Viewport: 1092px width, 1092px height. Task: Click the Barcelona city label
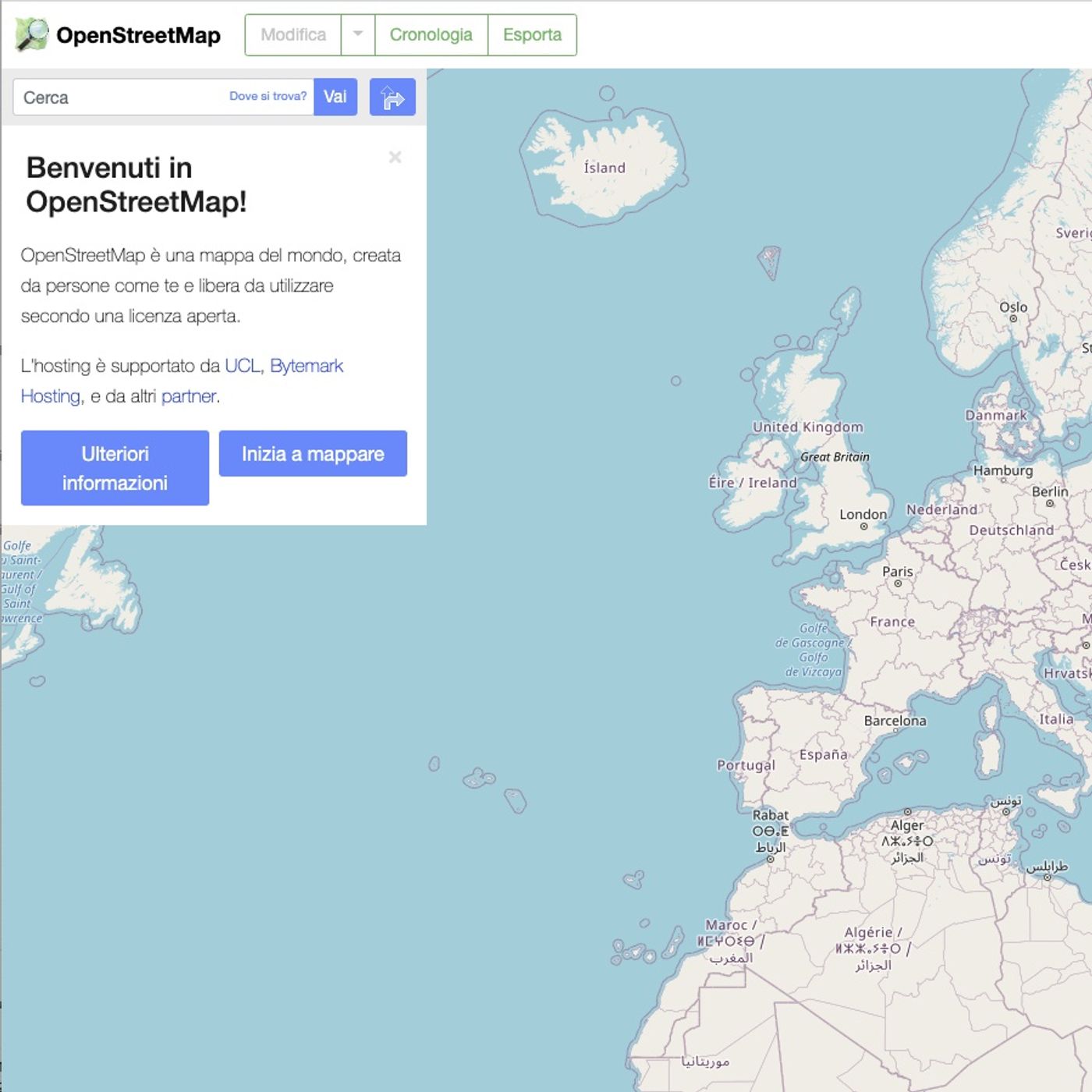click(895, 721)
